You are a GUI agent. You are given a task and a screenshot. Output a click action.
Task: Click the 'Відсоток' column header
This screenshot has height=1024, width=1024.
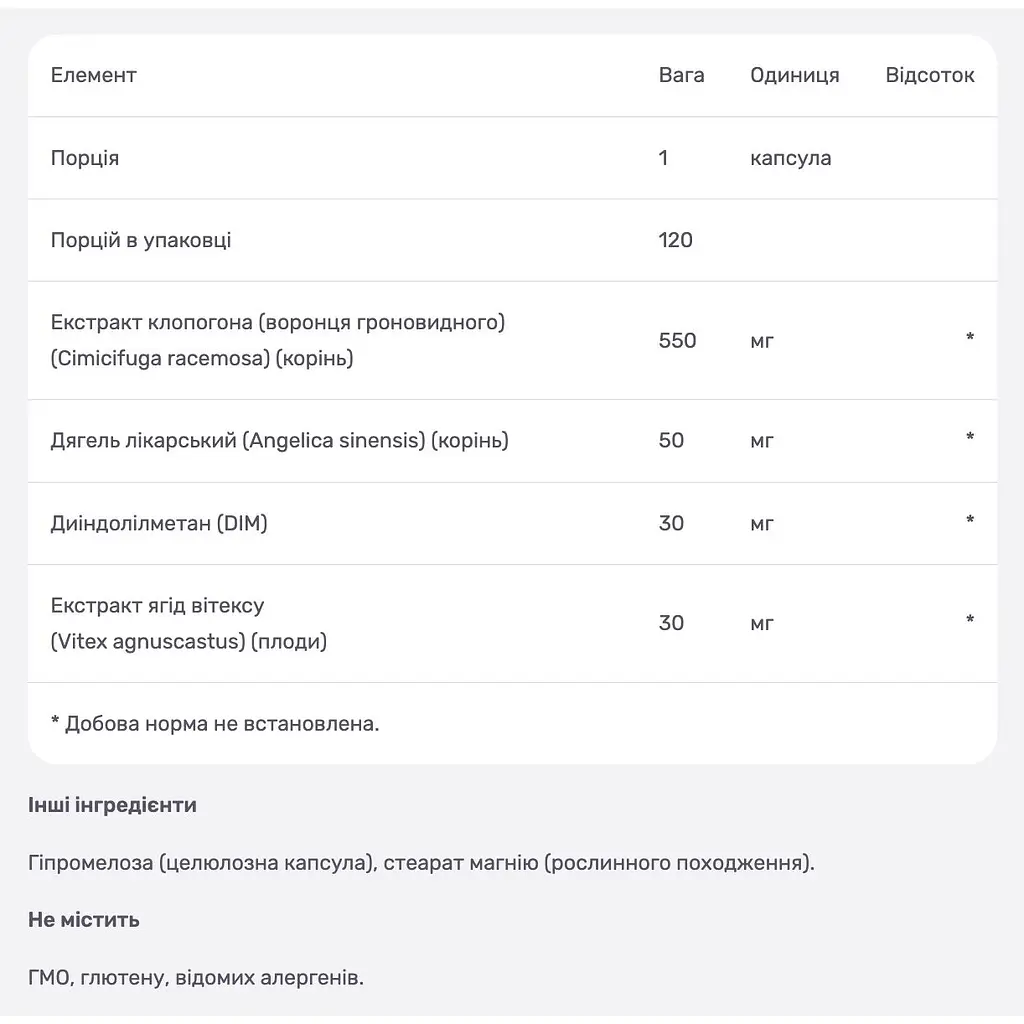click(x=929, y=75)
